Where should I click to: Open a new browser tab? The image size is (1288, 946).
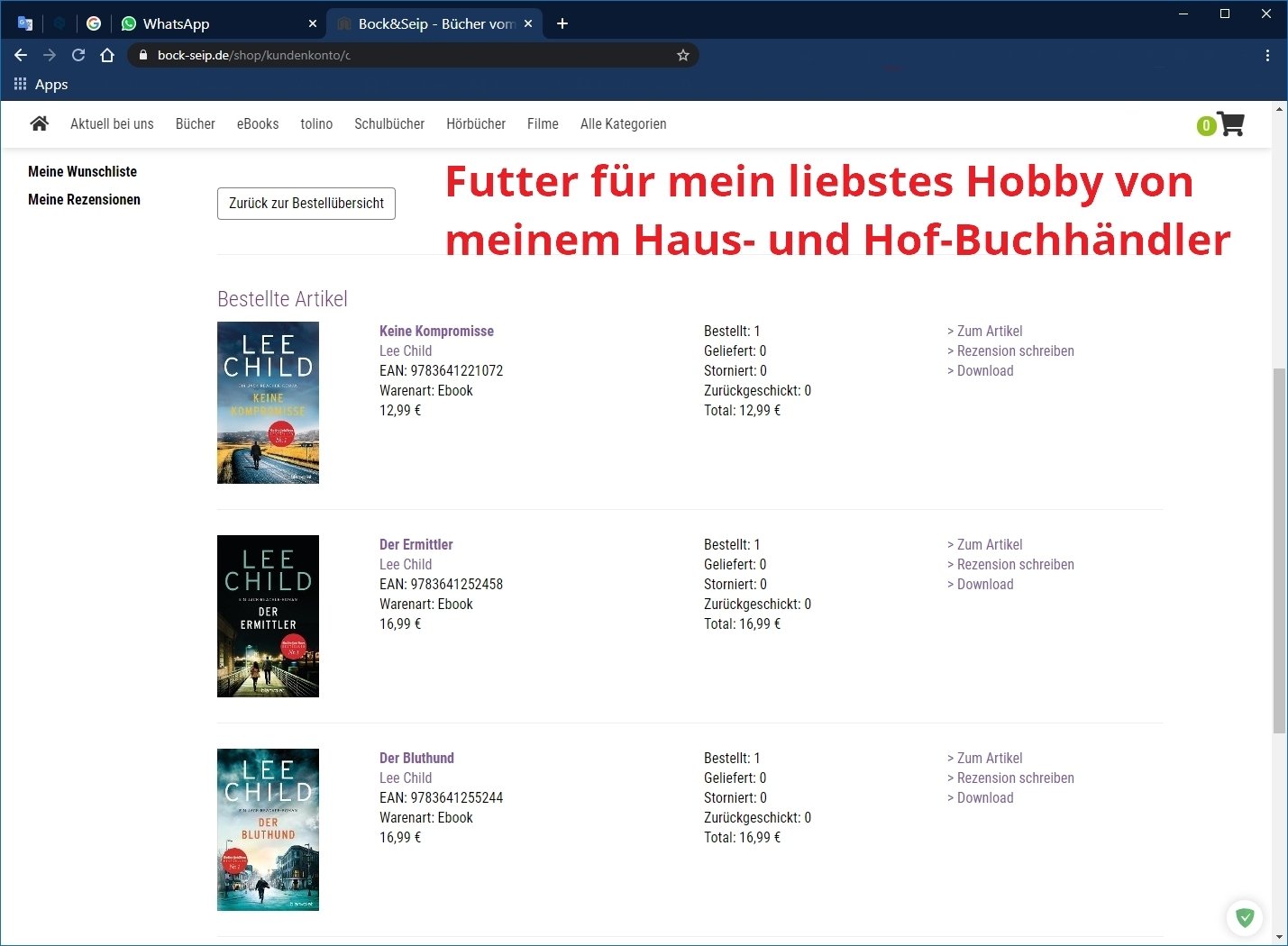[562, 23]
